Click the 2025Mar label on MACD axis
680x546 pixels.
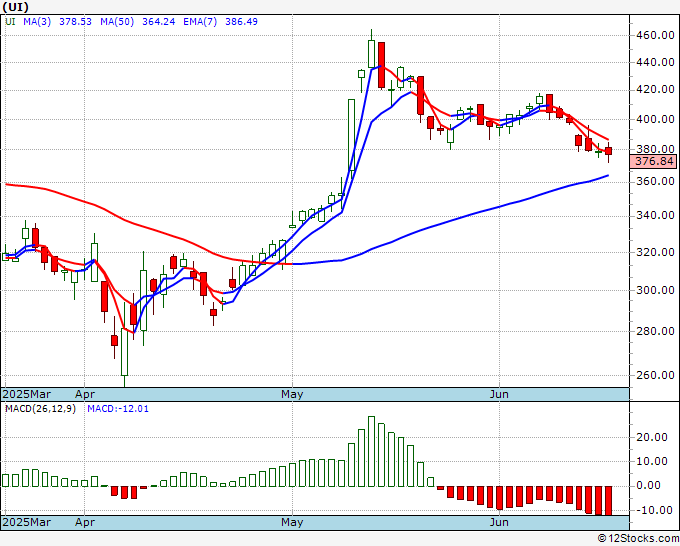27,523
